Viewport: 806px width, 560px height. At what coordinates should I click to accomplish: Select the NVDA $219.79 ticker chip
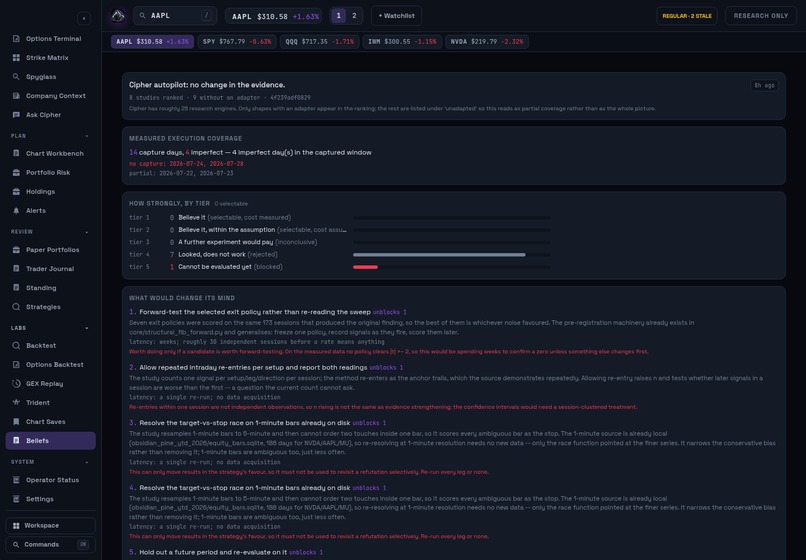coord(487,42)
